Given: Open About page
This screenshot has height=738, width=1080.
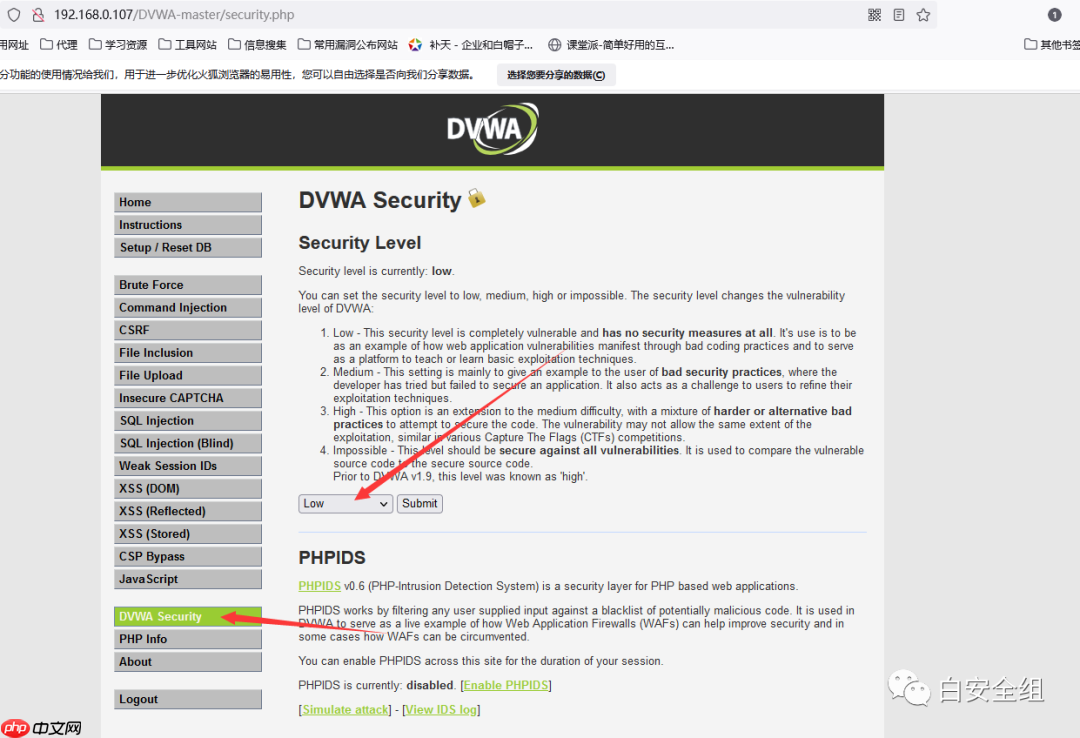Looking at the screenshot, I should (188, 662).
